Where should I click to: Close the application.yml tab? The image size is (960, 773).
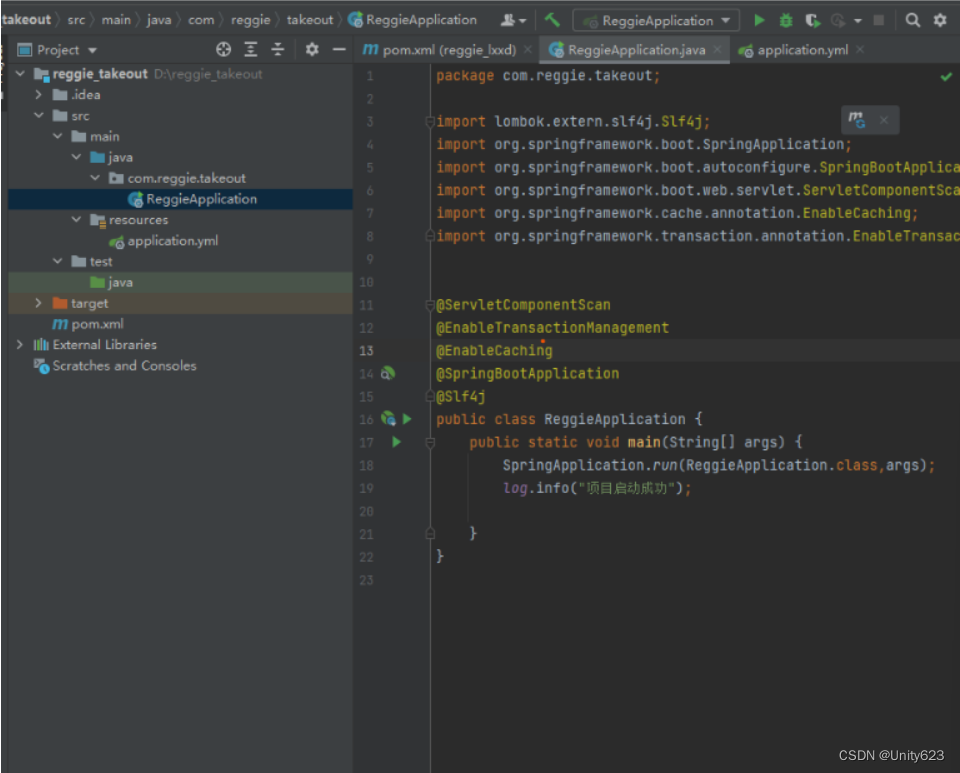click(860, 50)
